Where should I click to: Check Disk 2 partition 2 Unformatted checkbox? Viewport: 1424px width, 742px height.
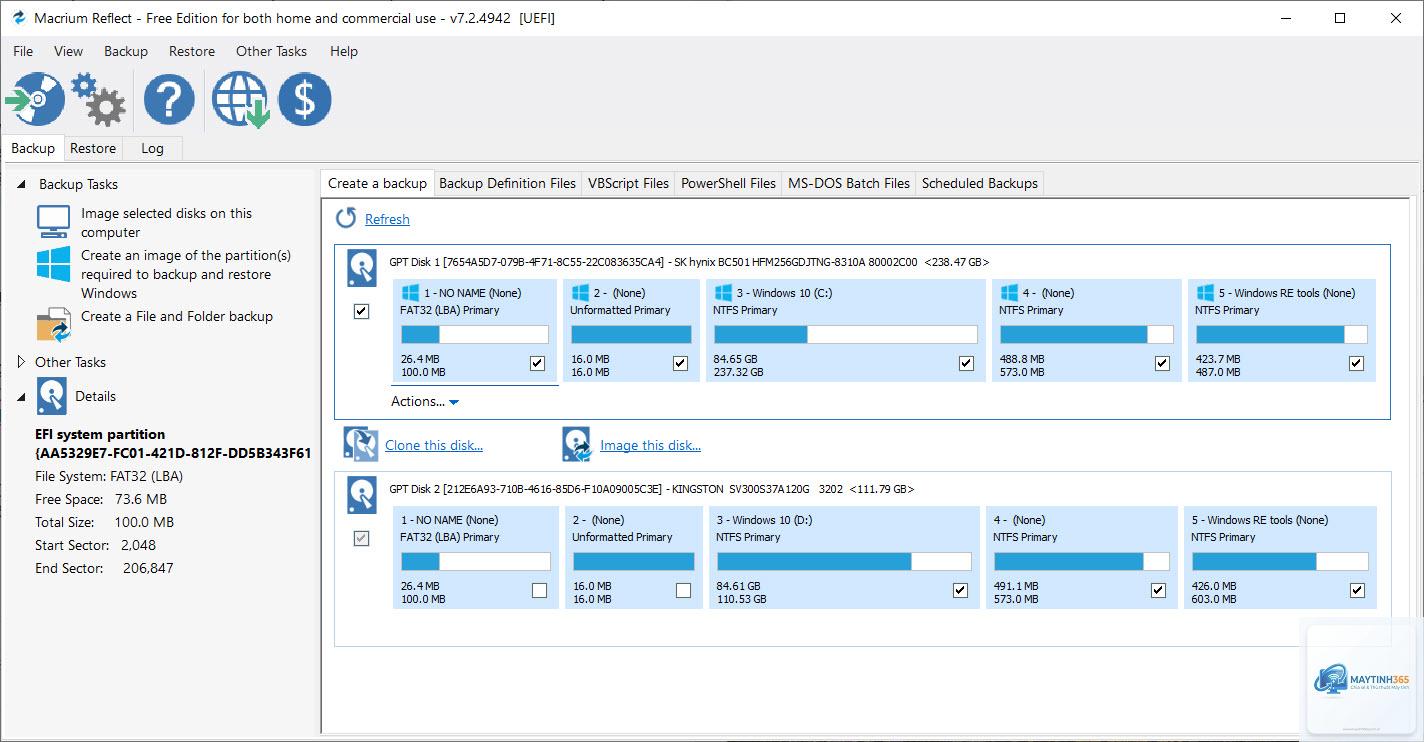[683, 590]
